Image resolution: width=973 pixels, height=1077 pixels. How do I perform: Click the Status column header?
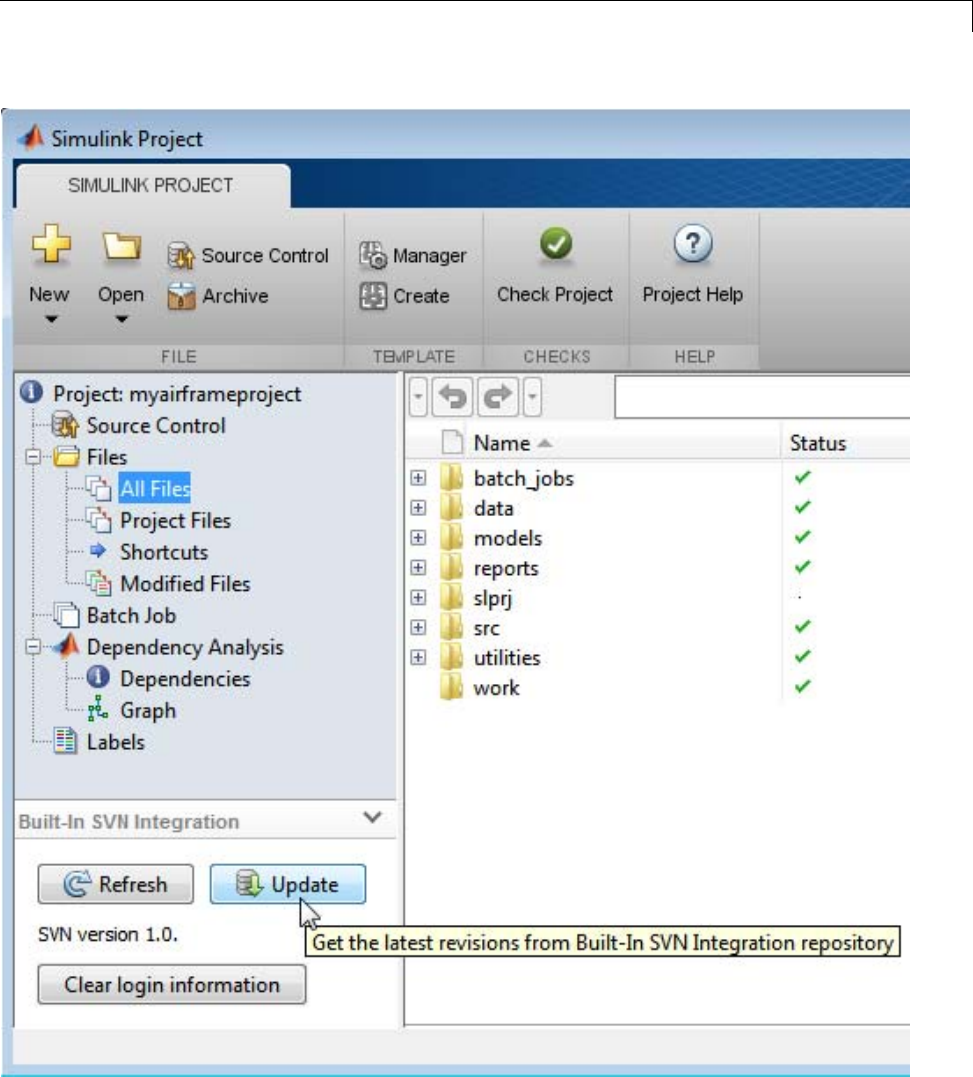pos(817,443)
